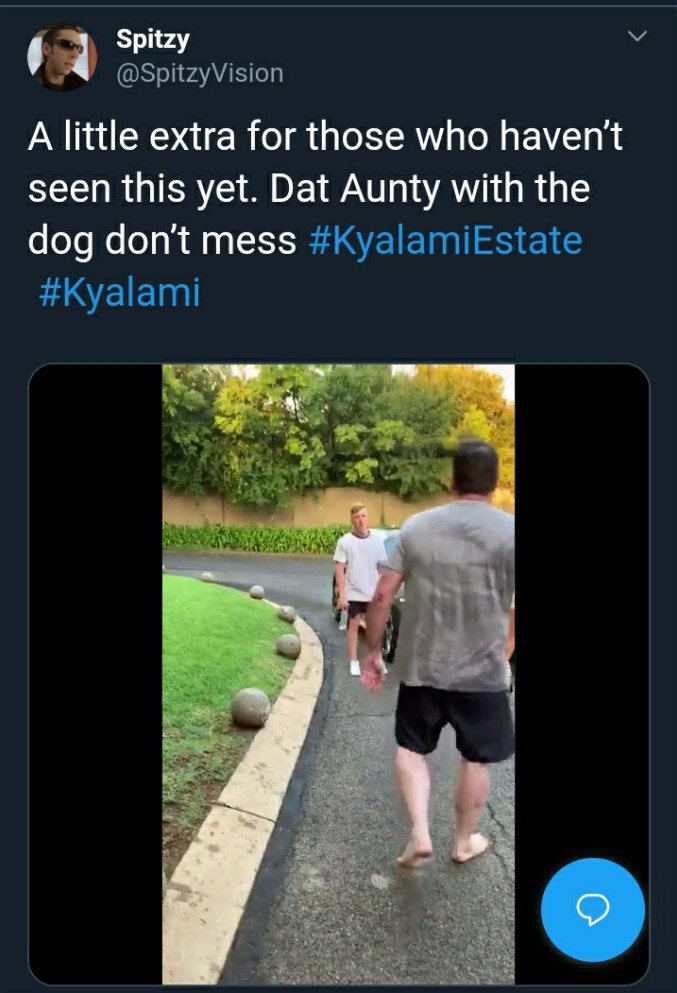This screenshot has height=993, width=677.
Task: Tap the tweet text body
Action: (x=325, y=214)
